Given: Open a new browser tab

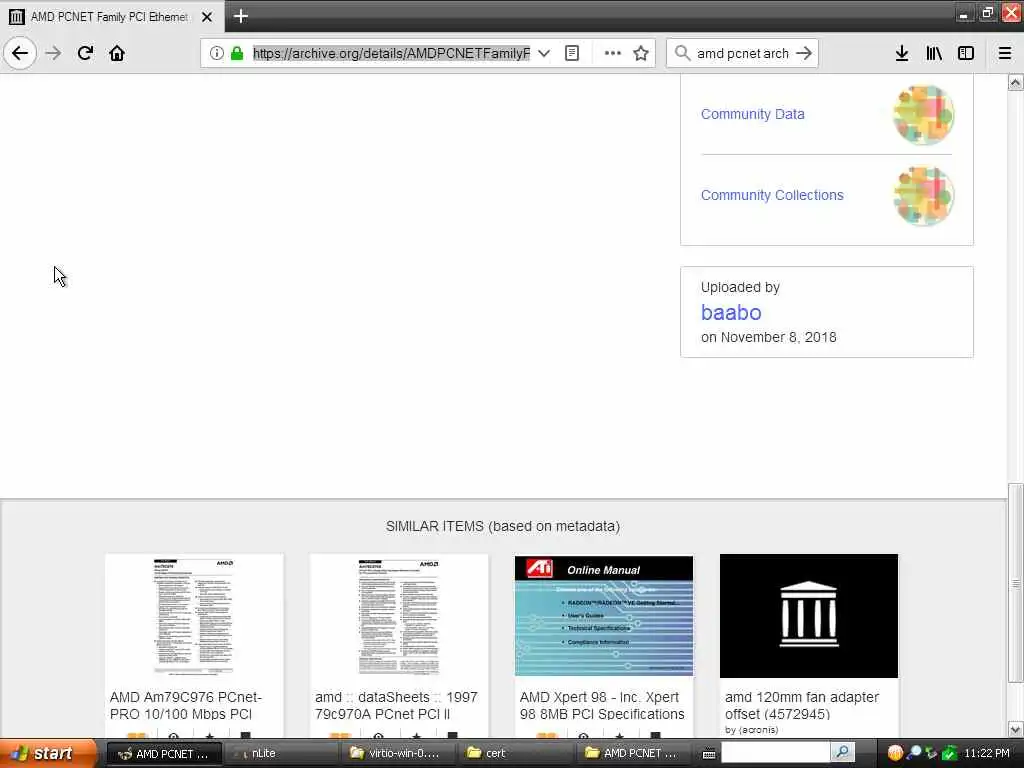Looking at the screenshot, I should click(240, 16).
